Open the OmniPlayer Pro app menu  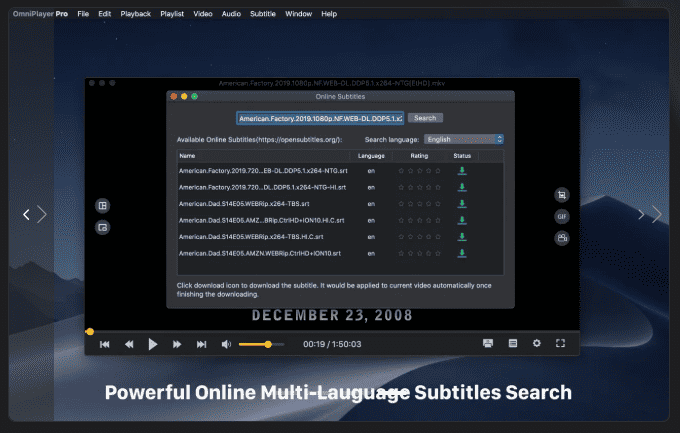tap(40, 14)
